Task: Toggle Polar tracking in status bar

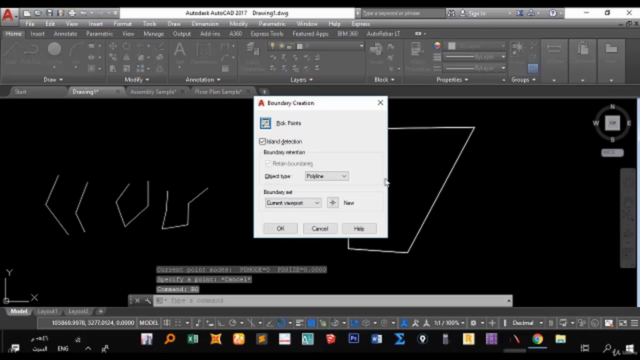Action: tap(232, 323)
